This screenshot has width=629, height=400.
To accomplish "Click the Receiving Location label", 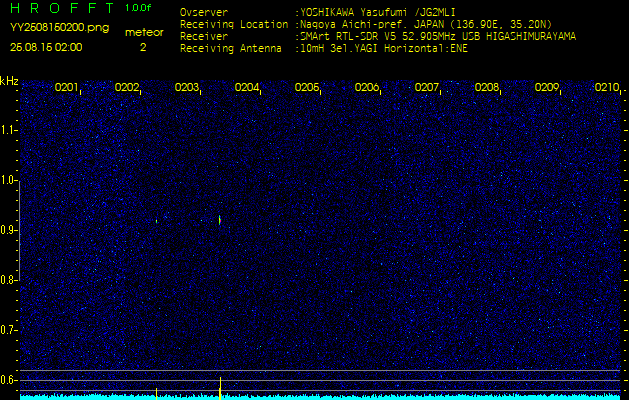I will (234, 24).
